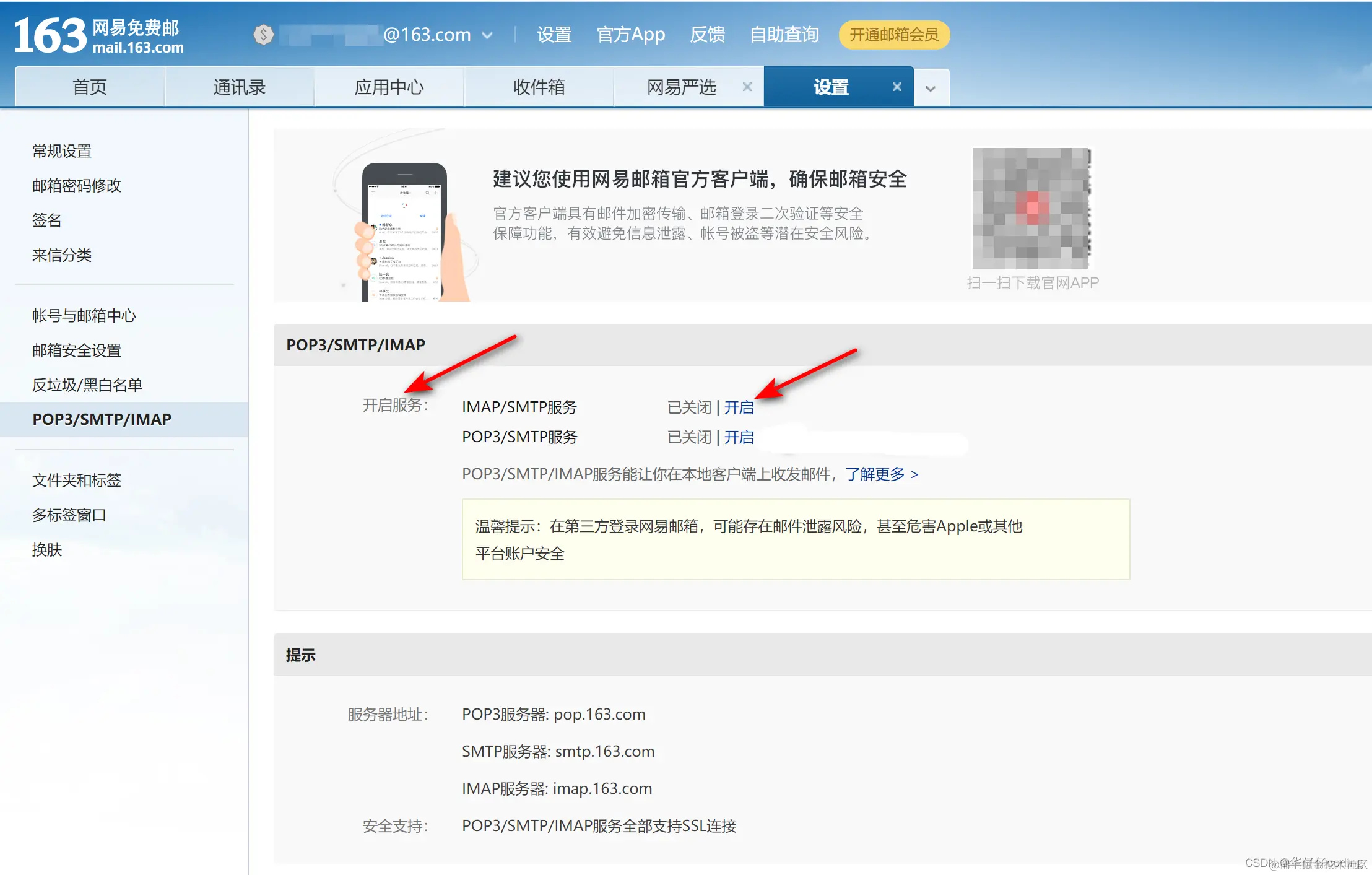Click the QR code image for the official app
The image size is (1372, 875).
[1031, 207]
